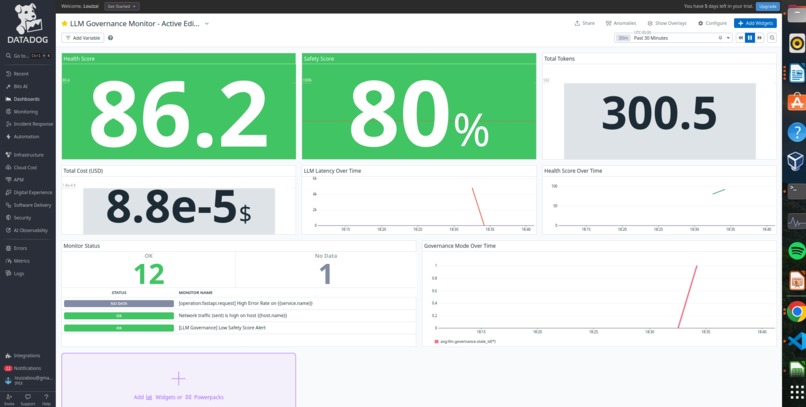Click the Integrations puzzle icon
The image size is (806, 407).
[8, 356]
